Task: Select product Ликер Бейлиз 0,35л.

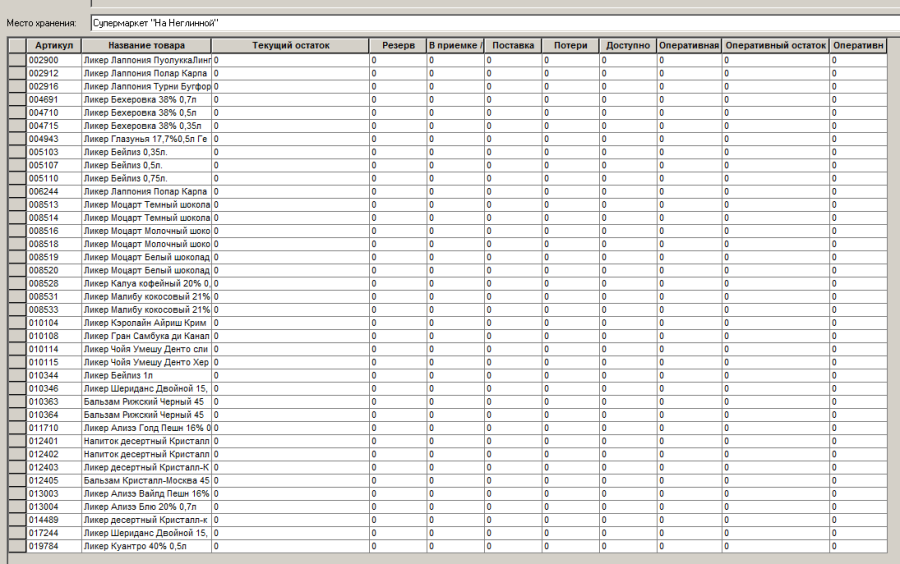Action: pyautogui.click(x=146, y=152)
